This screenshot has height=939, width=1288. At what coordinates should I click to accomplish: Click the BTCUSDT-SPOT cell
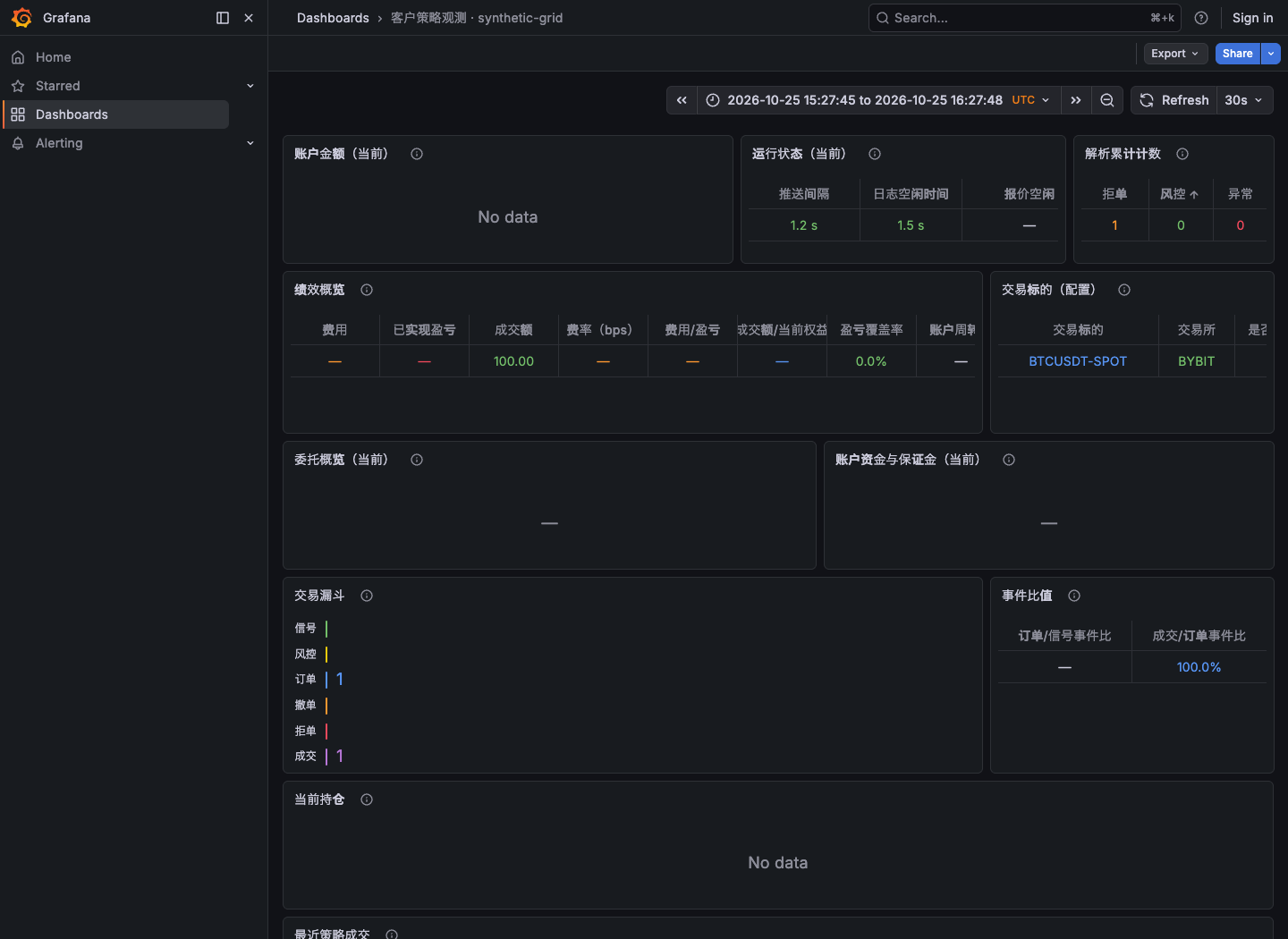tap(1078, 361)
